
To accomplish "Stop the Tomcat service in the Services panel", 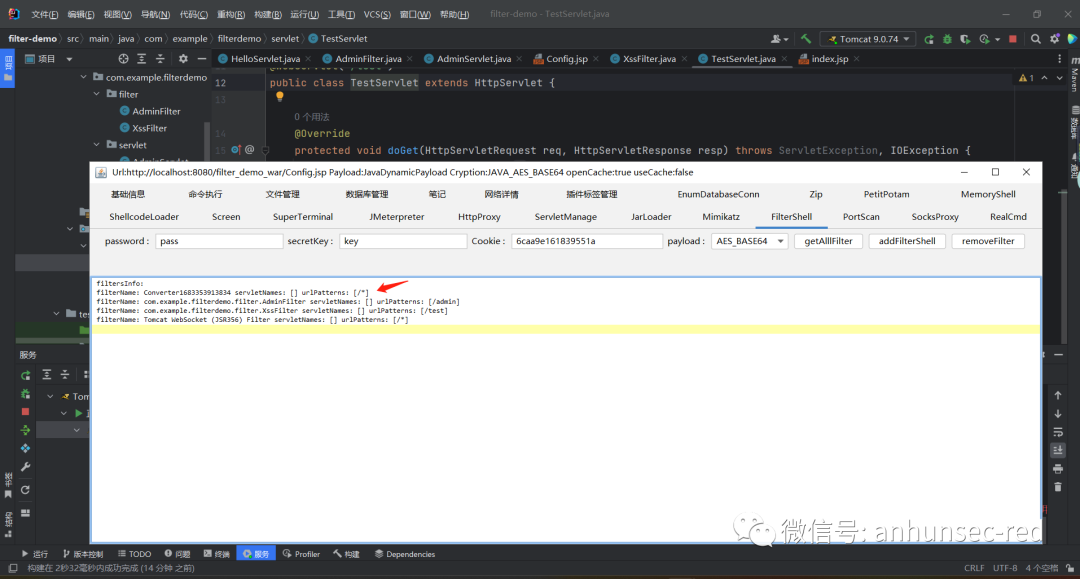I will (25, 412).
